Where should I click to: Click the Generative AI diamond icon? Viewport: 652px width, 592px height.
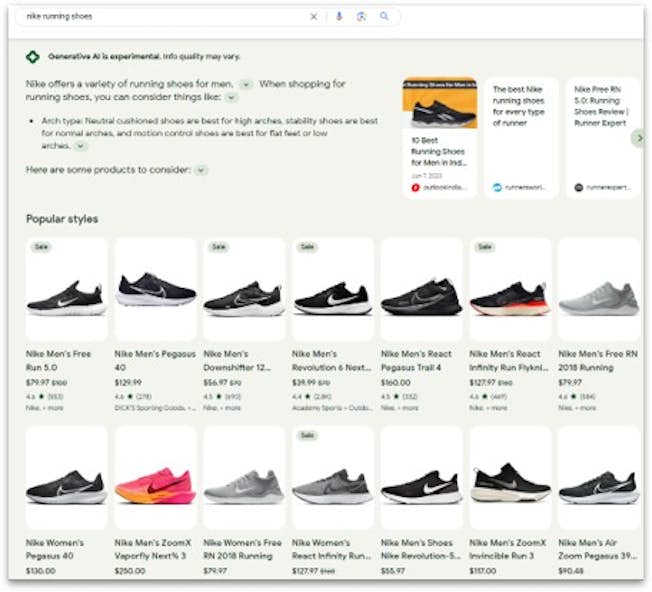point(33,57)
